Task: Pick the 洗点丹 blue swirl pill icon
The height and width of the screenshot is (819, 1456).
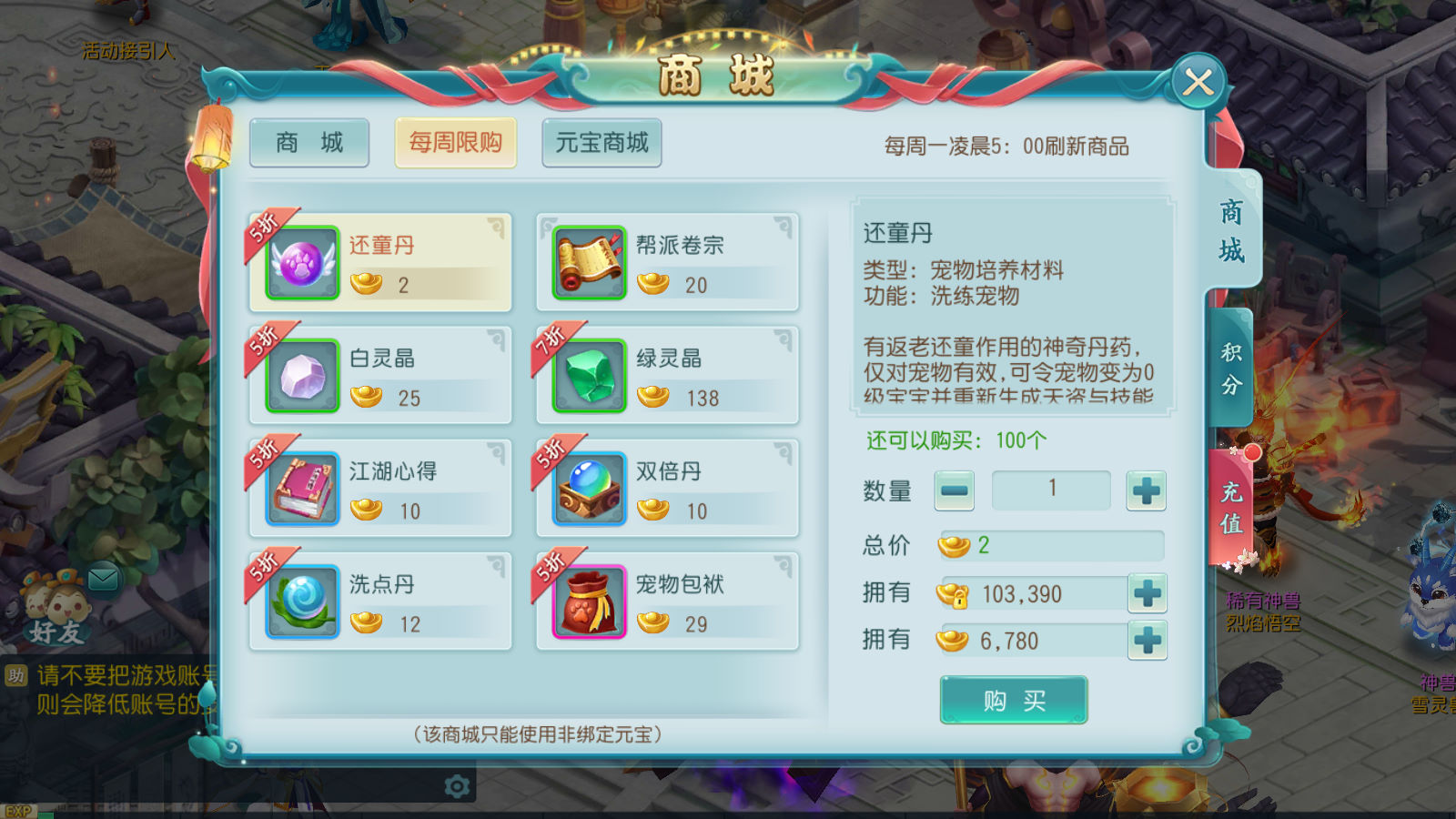Action: [302, 602]
